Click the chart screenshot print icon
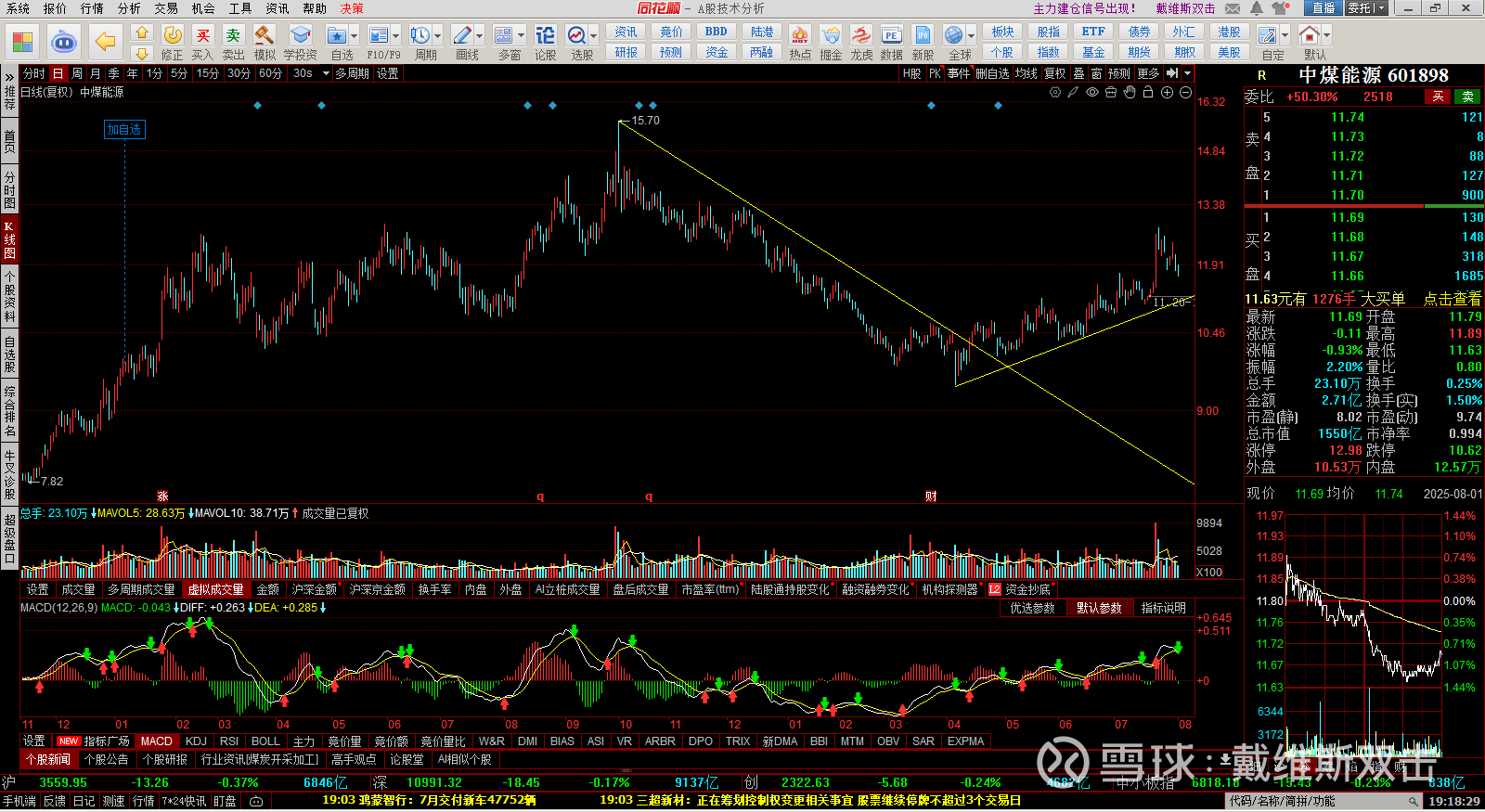This screenshot has height=812, width=1485. (1111, 92)
